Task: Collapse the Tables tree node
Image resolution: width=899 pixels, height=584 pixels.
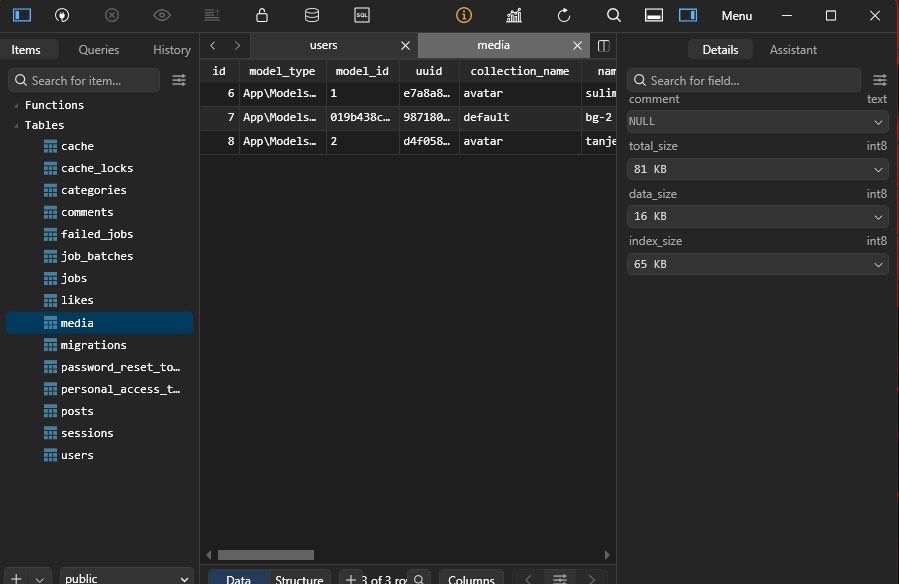Action: coord(16,125)
